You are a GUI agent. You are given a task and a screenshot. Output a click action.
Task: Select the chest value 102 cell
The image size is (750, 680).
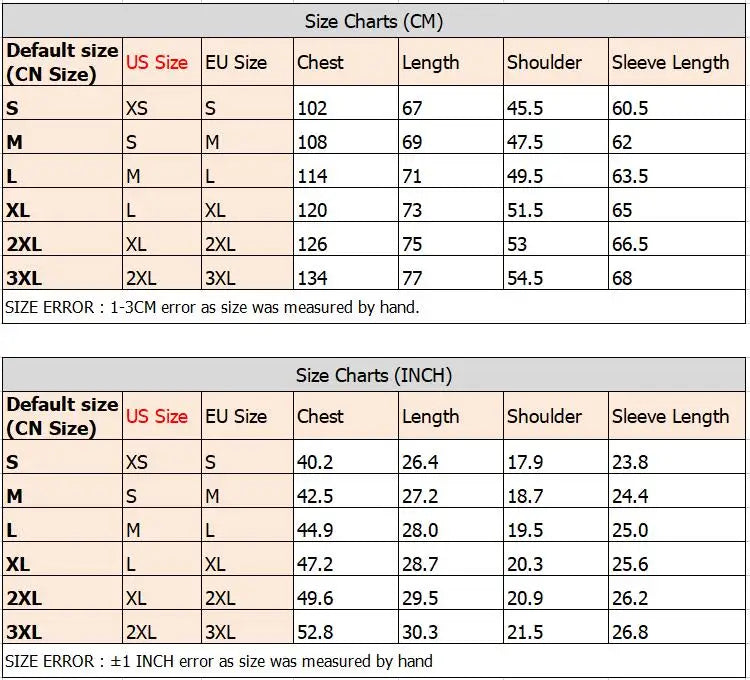tap(312, 108)
